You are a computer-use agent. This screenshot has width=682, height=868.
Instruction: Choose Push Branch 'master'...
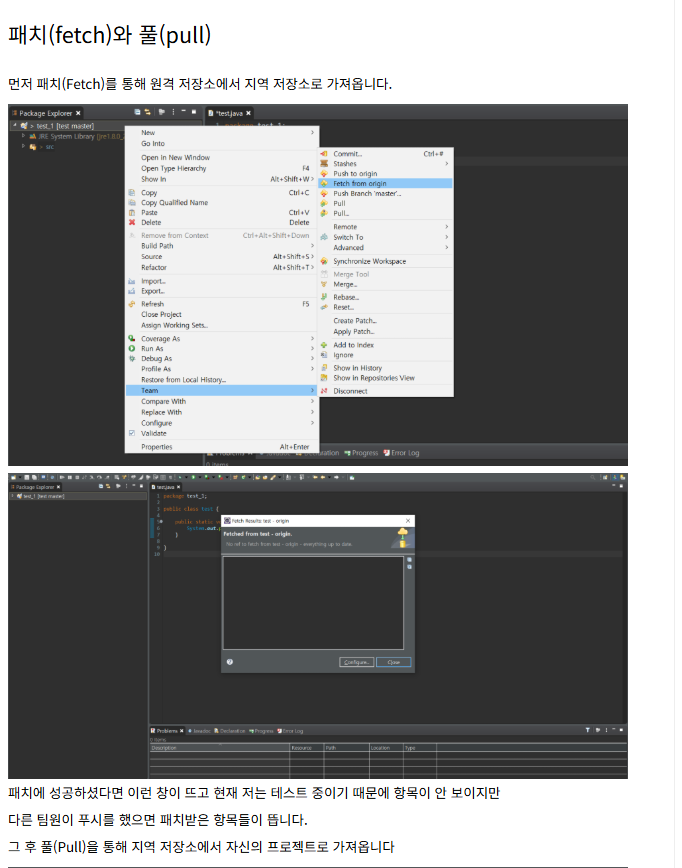point(366,194)
